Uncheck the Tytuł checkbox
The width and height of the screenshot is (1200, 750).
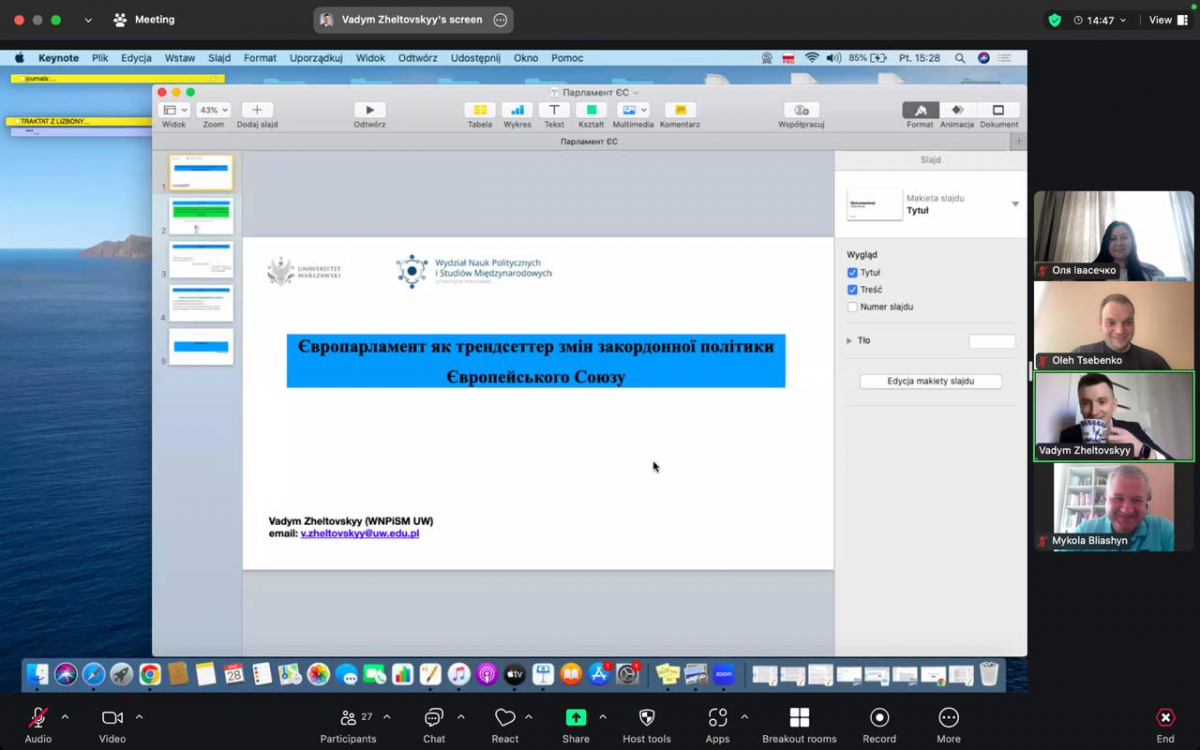[x=852, y=272]
